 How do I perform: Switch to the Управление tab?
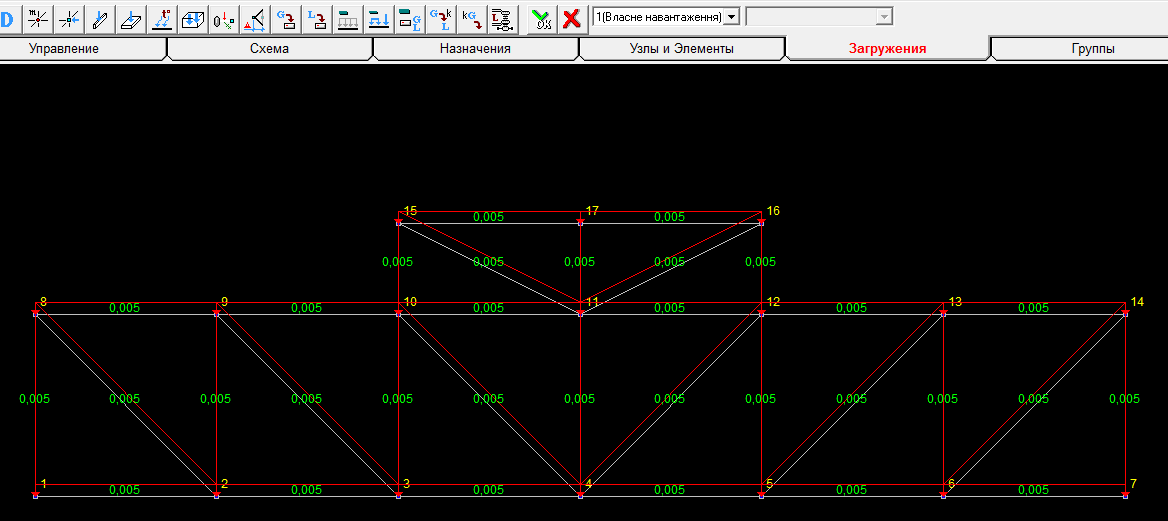[x=63, y=48]
